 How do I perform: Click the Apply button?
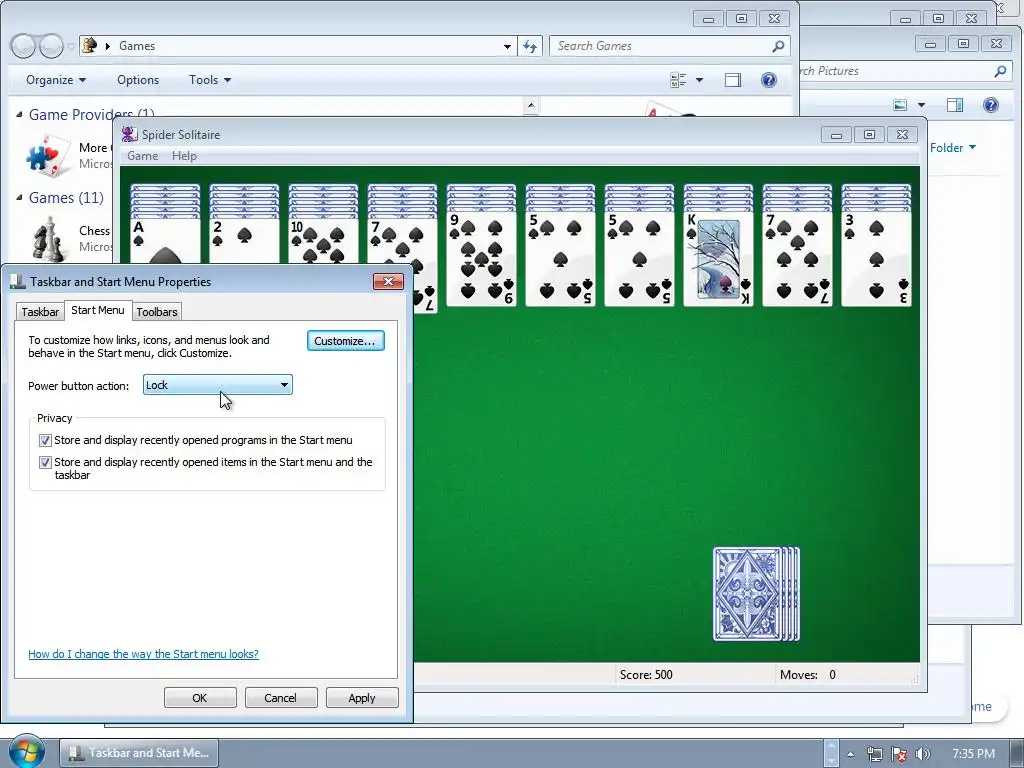pos(362,698)
